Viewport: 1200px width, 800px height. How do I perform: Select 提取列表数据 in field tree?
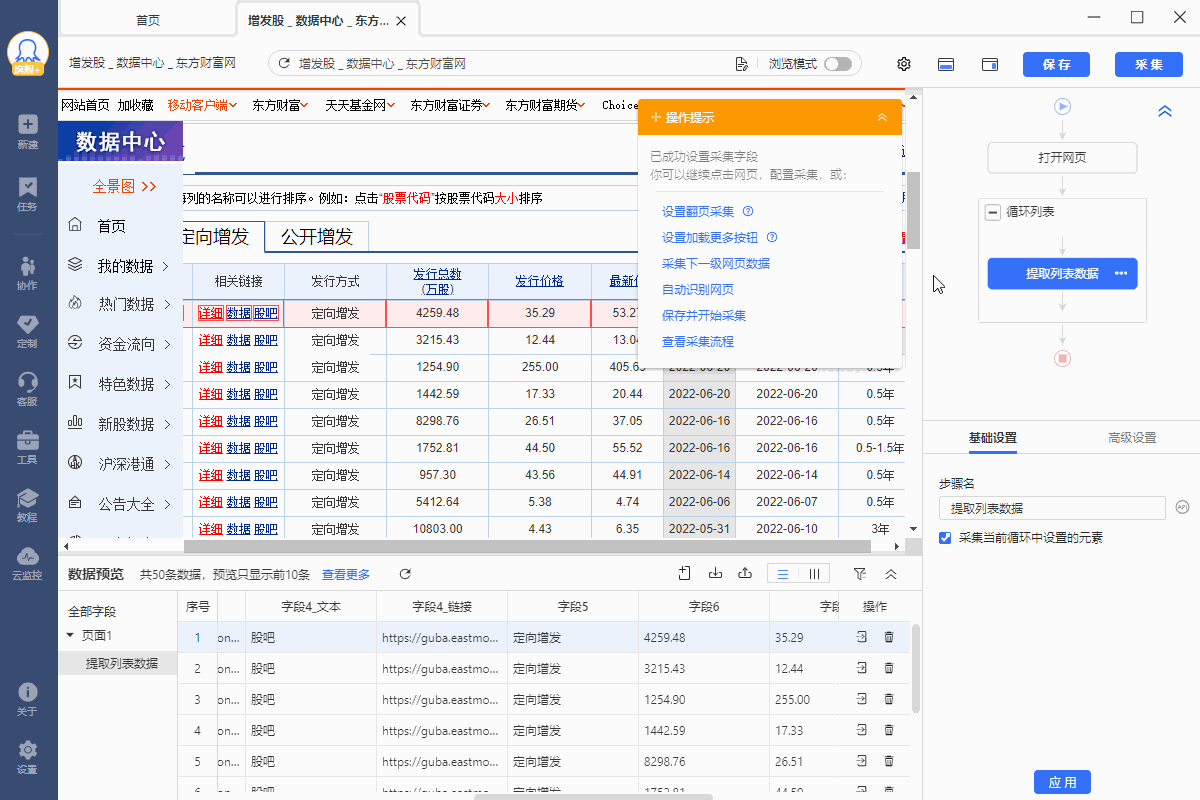(x=121, y=663)
